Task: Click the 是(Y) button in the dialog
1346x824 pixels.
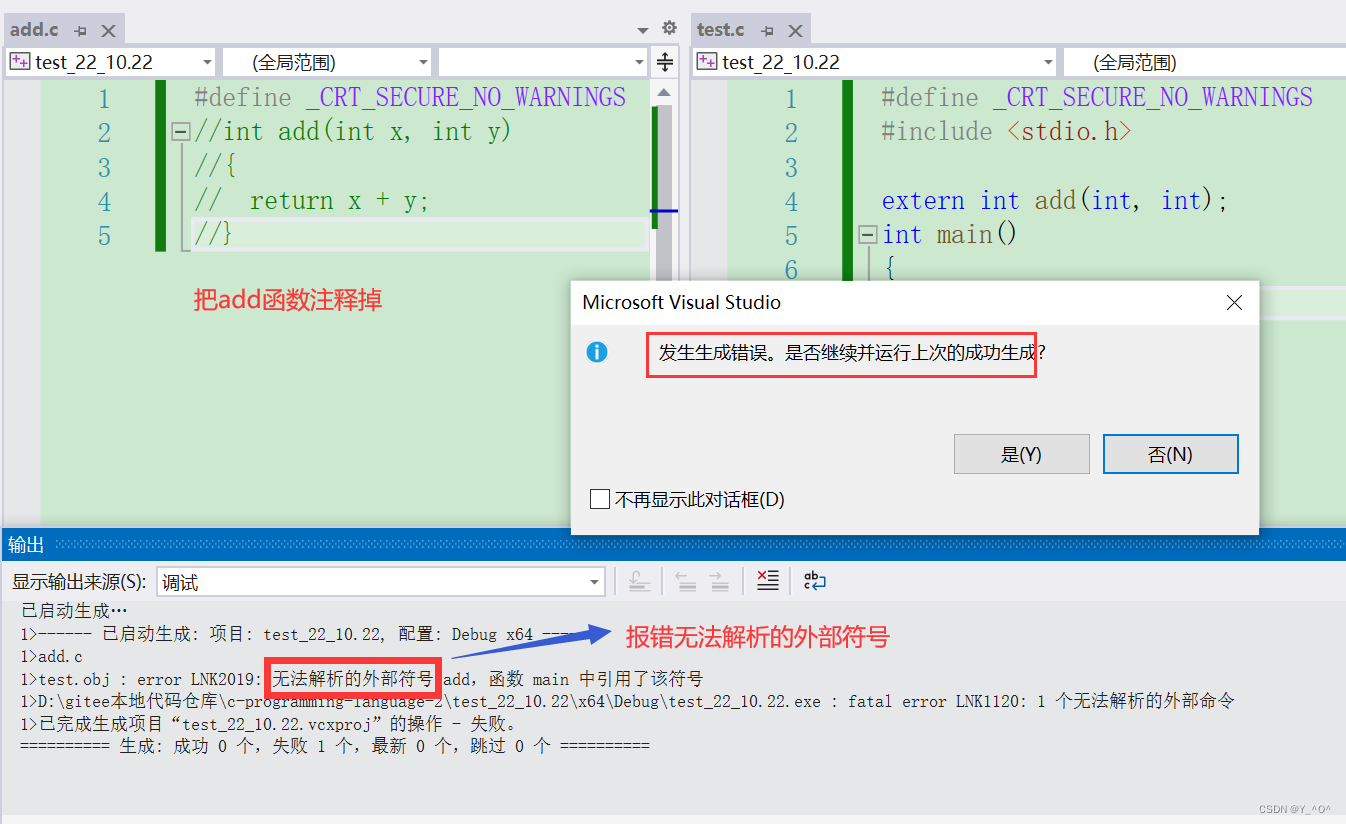Action: coord(1021,454)
